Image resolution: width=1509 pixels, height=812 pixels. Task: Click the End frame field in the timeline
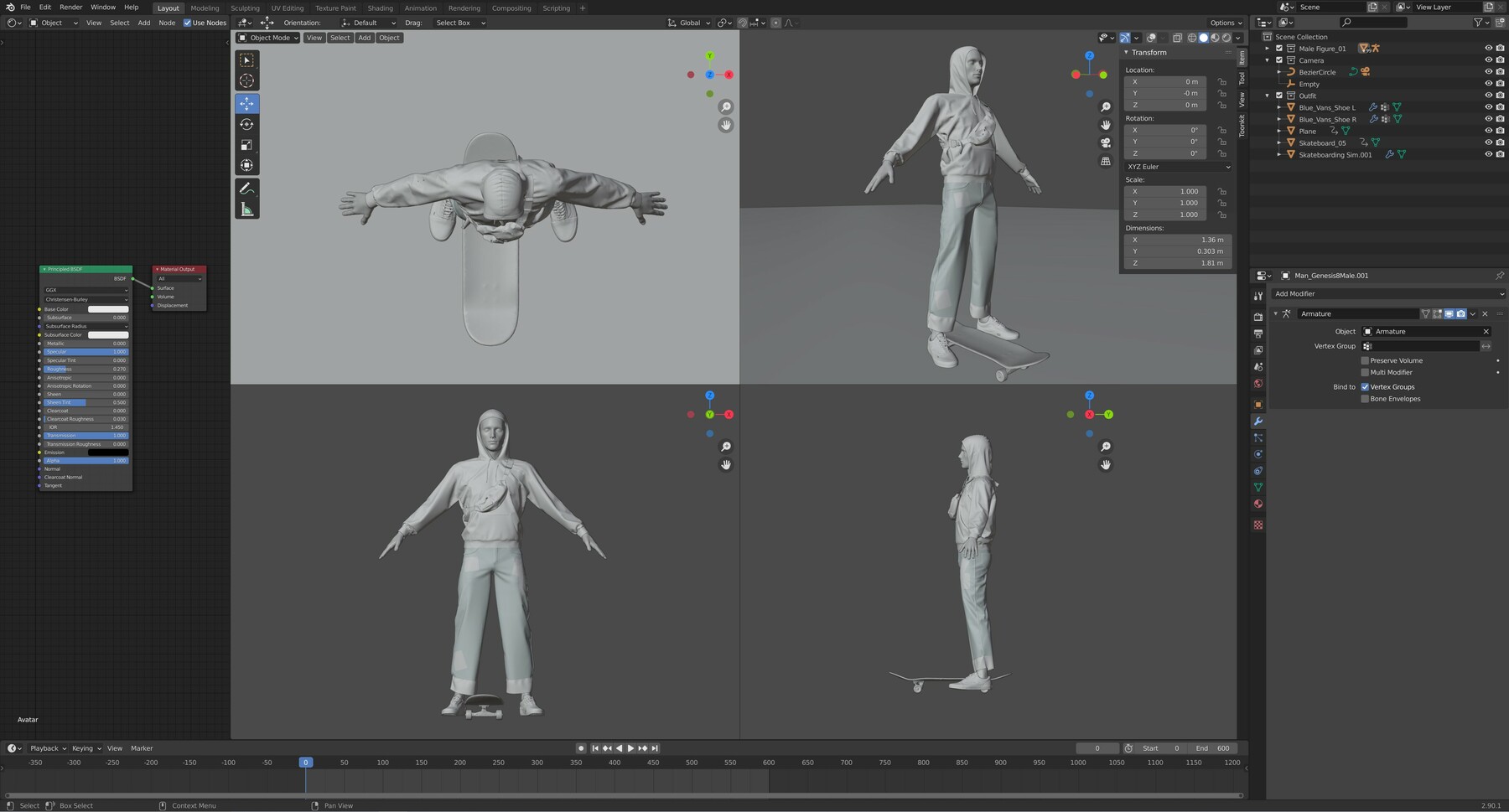[1213, 748]
